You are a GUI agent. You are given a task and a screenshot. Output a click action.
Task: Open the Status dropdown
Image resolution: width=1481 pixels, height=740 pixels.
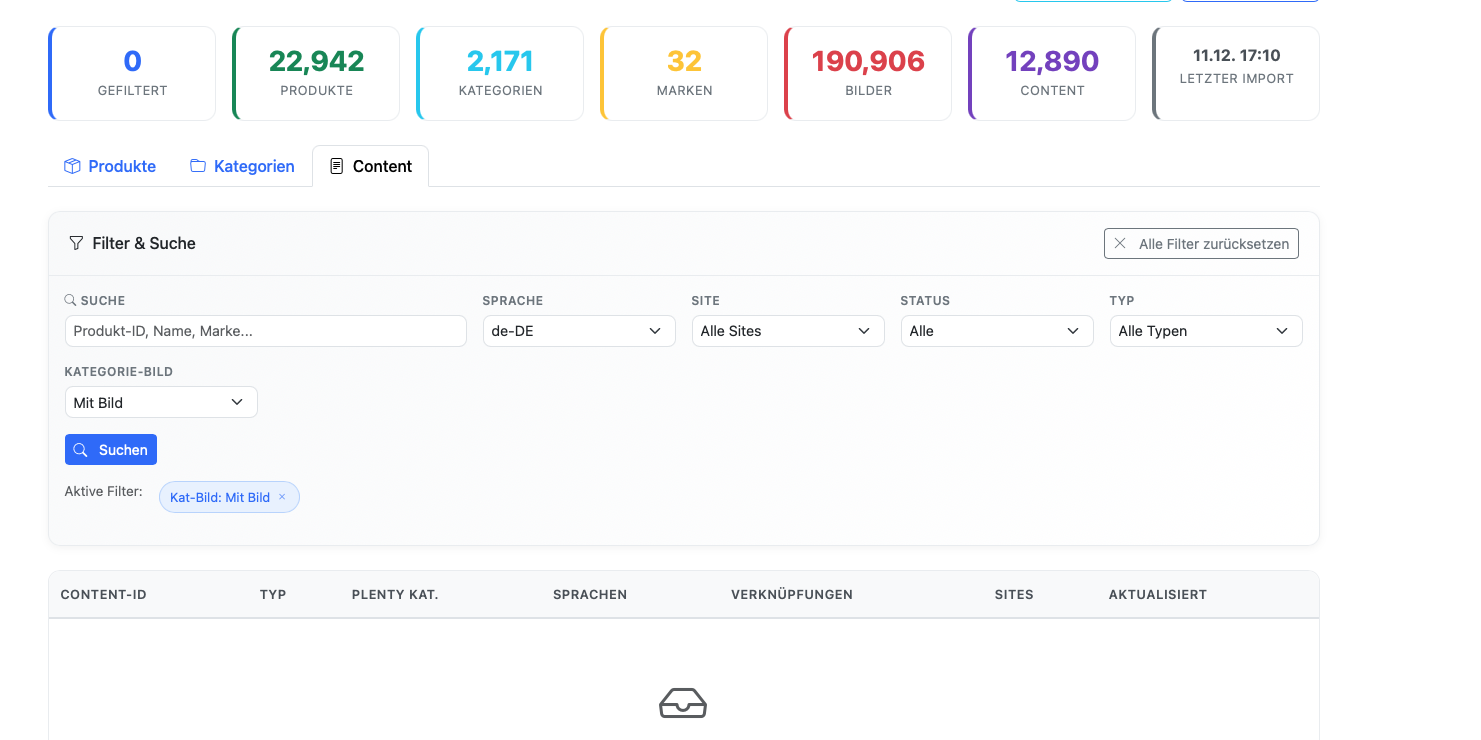[996, 331]
